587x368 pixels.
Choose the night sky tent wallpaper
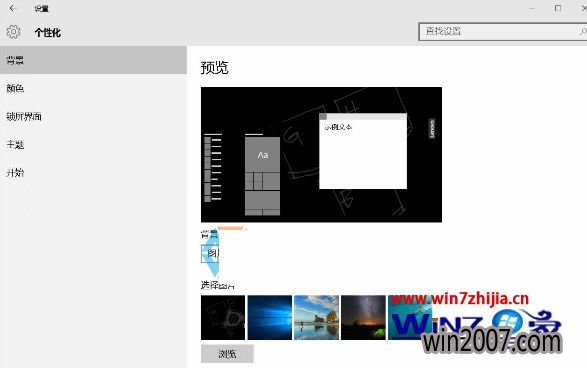click(363, 317)
